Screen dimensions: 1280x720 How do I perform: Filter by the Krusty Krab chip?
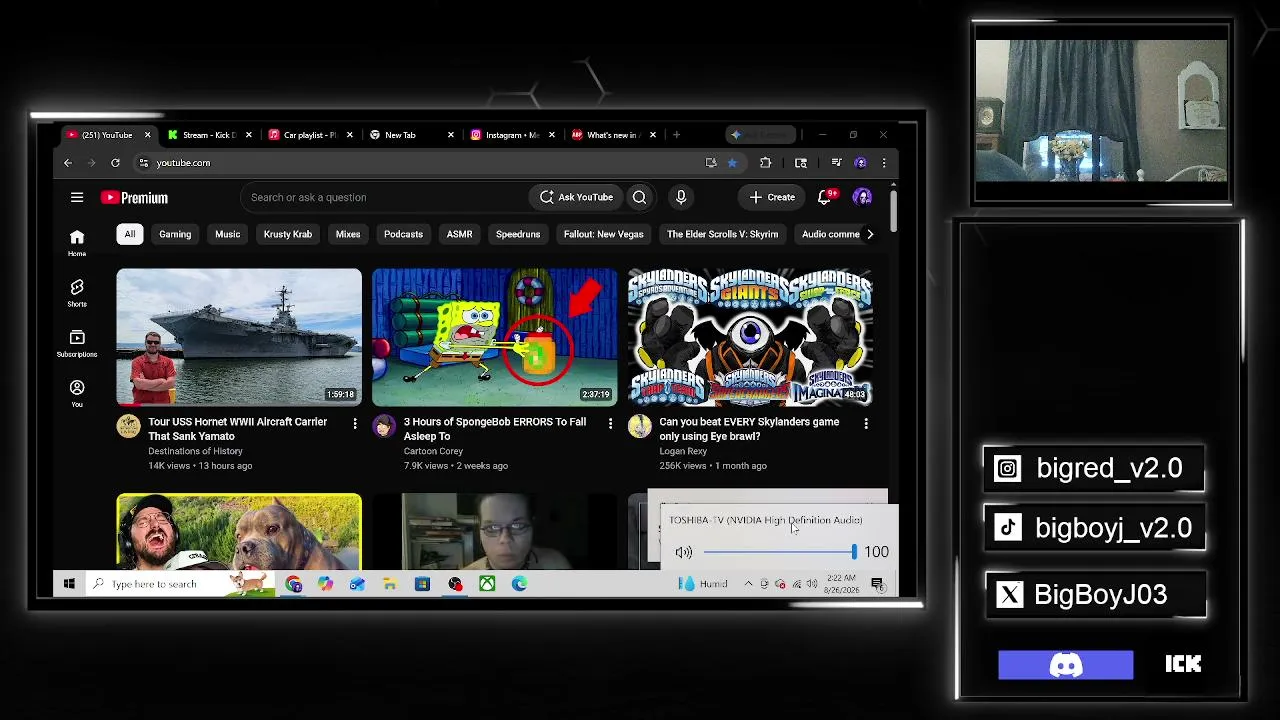(x=288, y=234)
